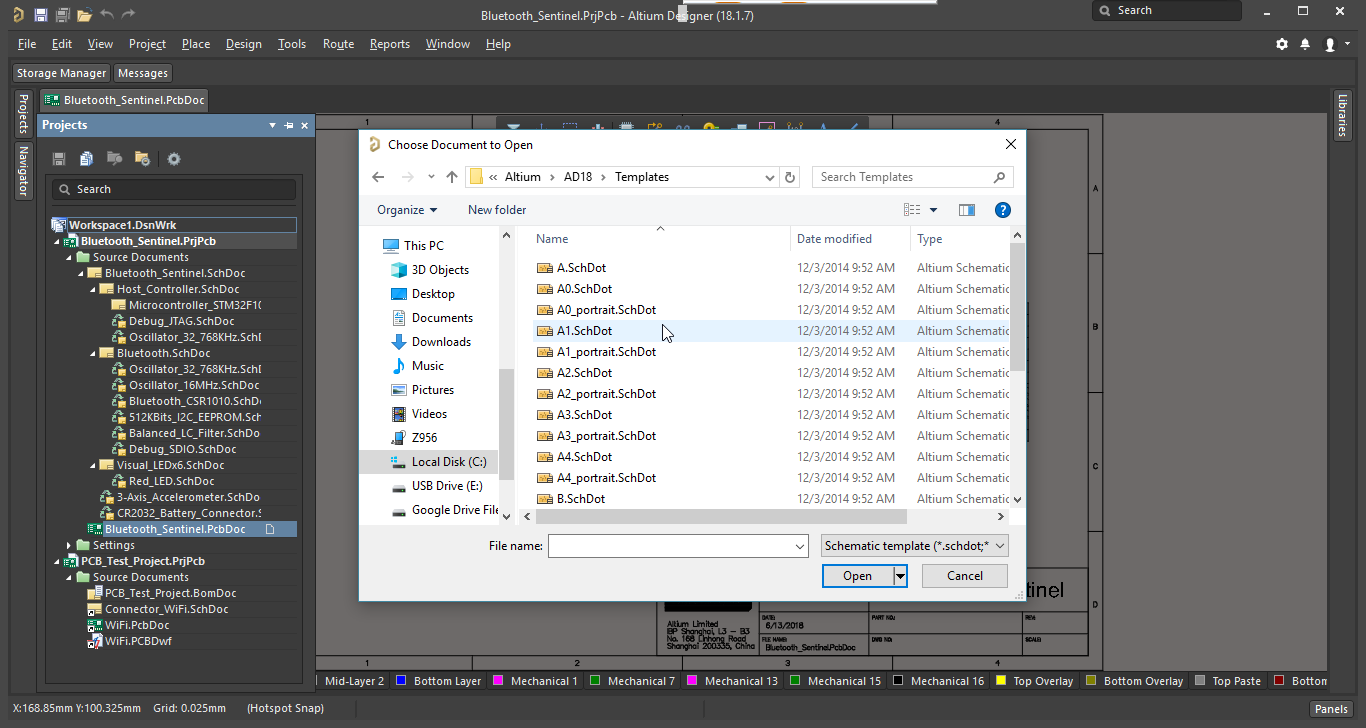Click the Save All icon in title bar
Screen dimensions: 1366x728
(x=62, y=15)
